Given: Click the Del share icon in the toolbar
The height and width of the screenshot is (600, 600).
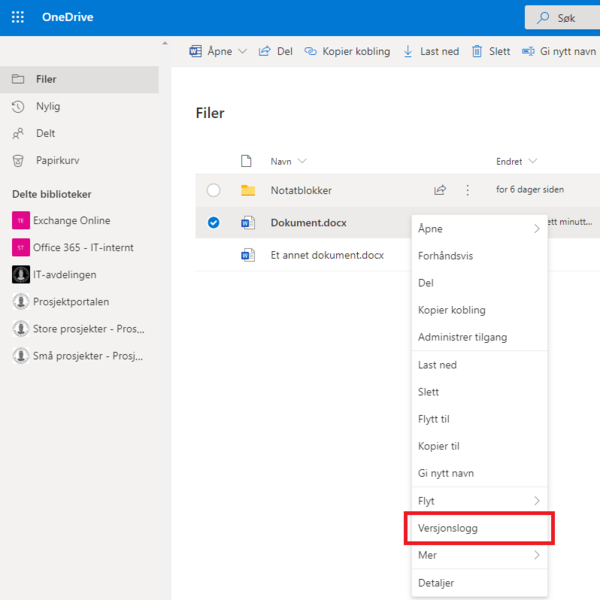Looking at the screenshot, I should coord(264,51).
